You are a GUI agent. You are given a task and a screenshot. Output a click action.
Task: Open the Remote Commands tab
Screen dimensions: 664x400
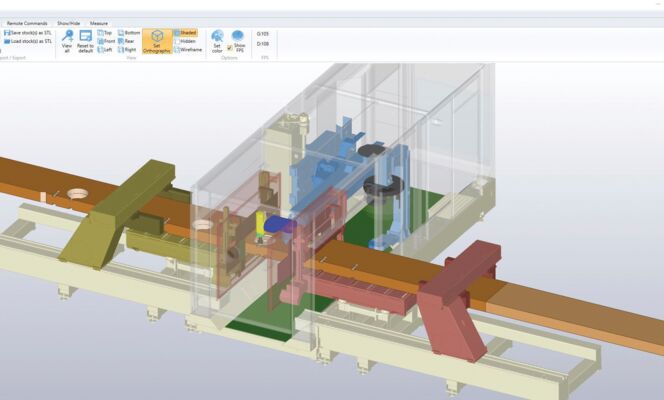click(x=26, y=22)
